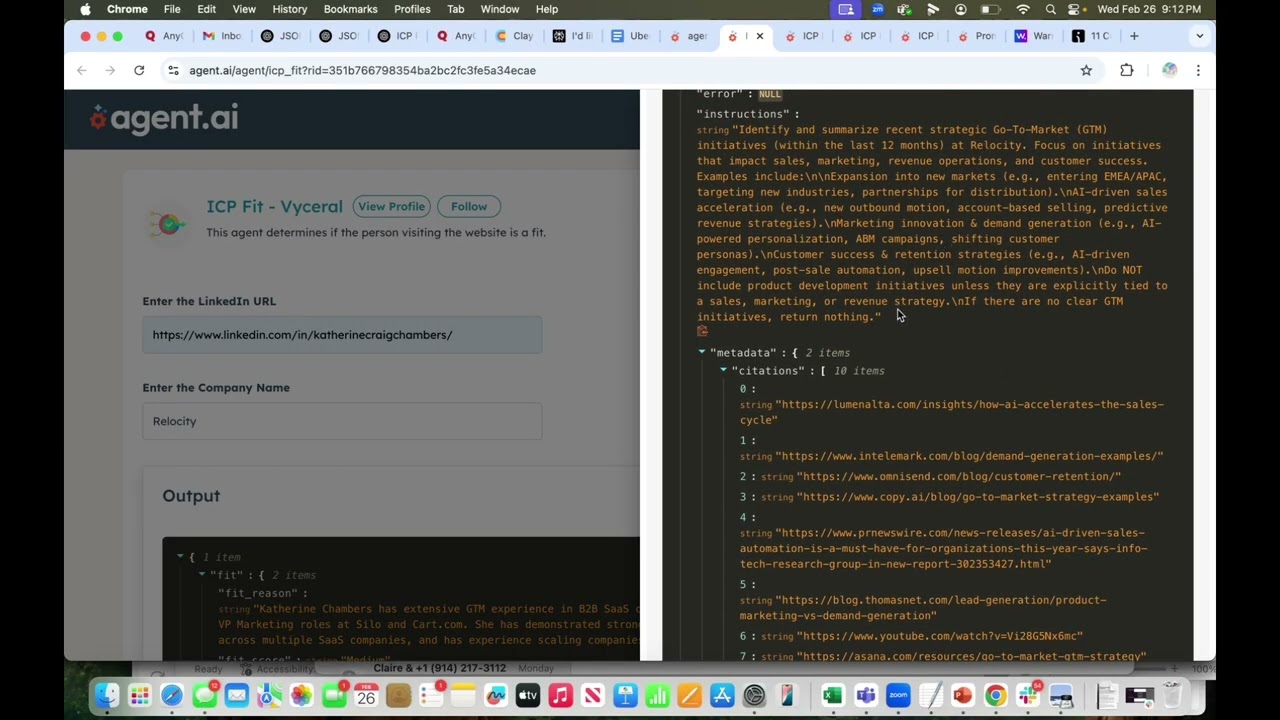Launch PowerPoint from the dock
This screenshot has width=1280, height=720.
pyautogui.click(x=963, y=695)
